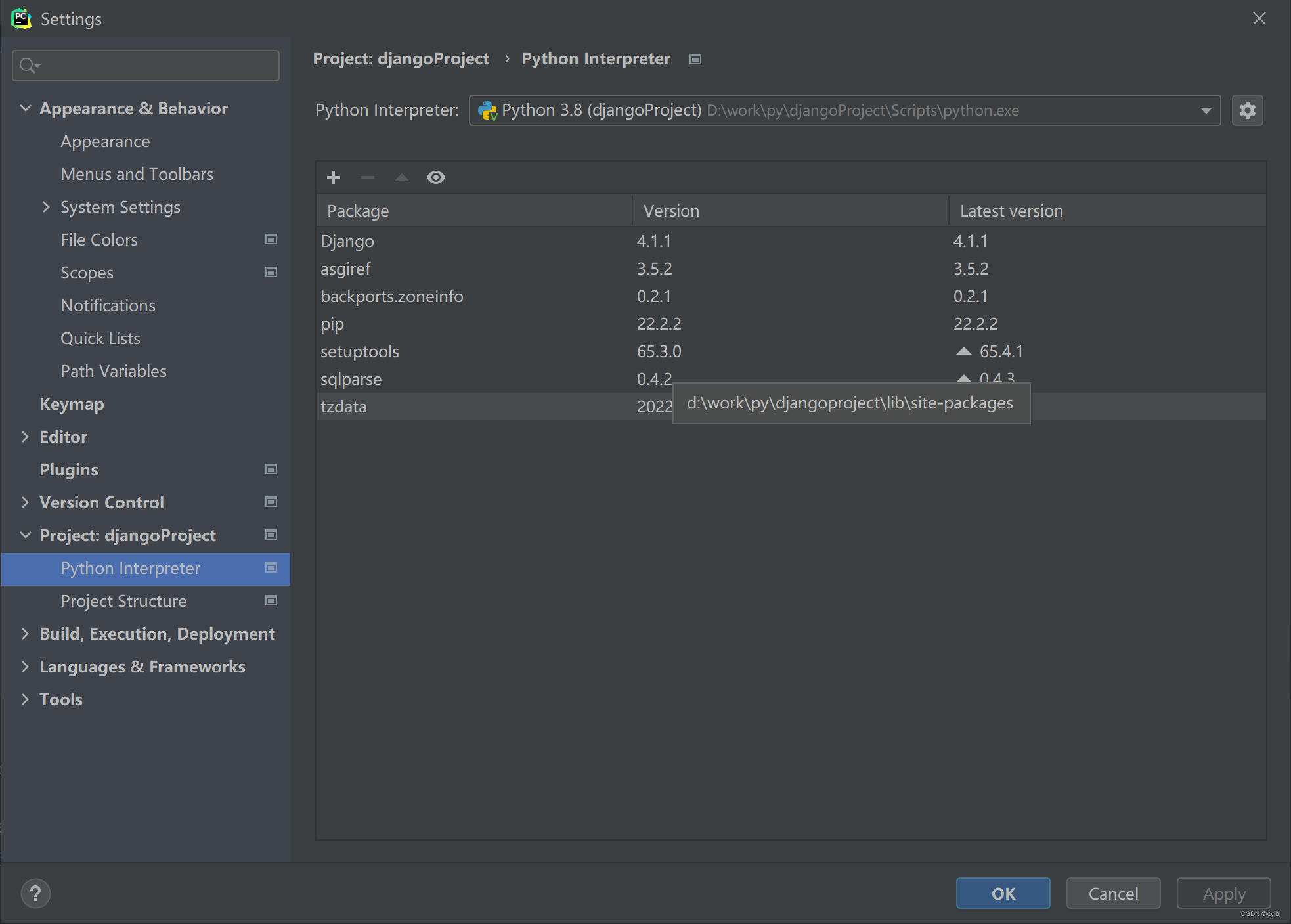Expand Build, Execution, Deployment section
The width and height of the screenshot is (1291, 924).
tap(25, 634)
